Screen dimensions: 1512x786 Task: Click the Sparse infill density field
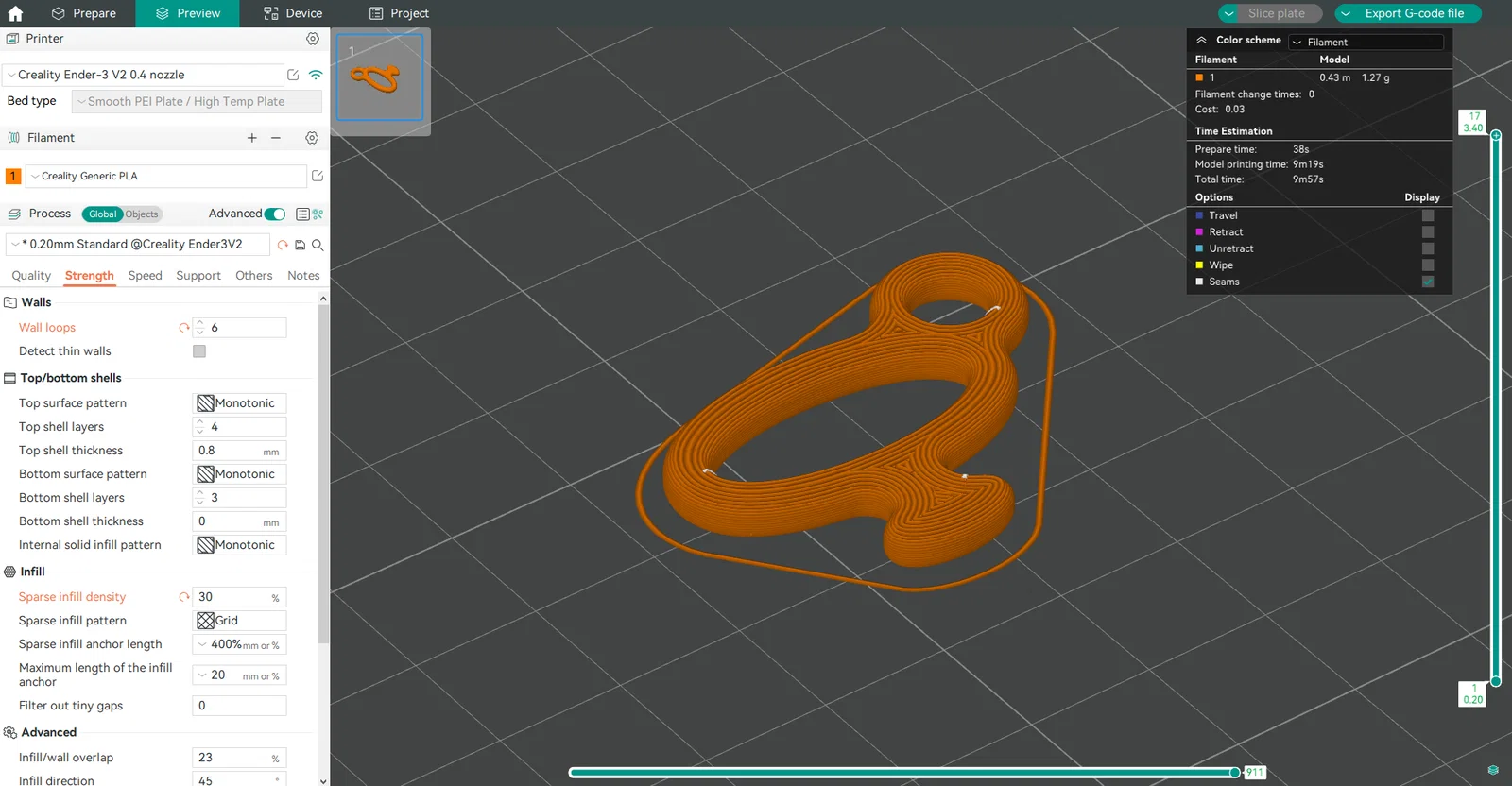240,597
